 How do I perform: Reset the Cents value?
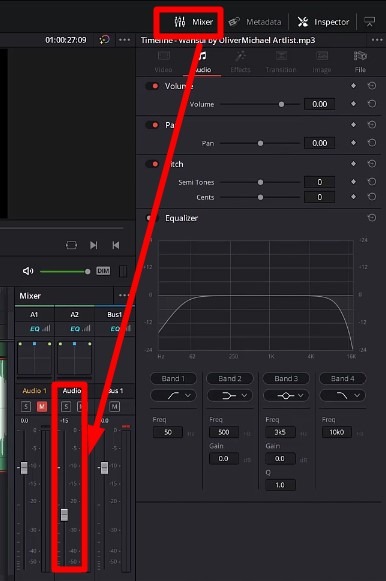coord(372,197)
